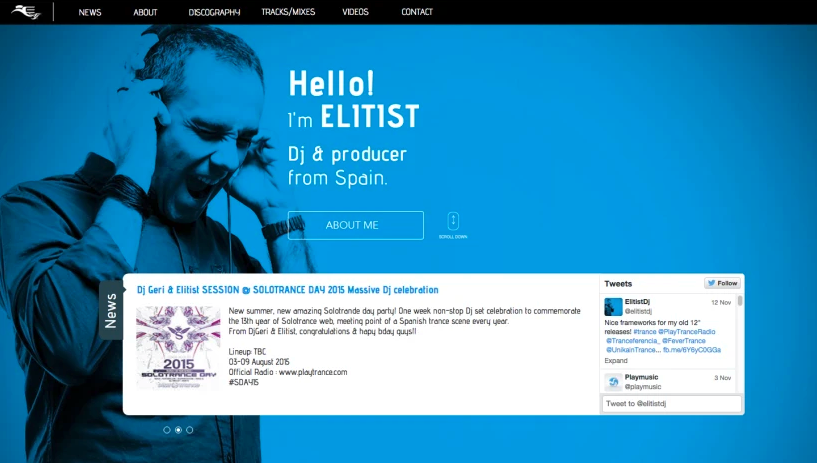Click the Tweet to @elitistdj input field
The width and height of the screenshot is (817, 463).
(672, 404)
